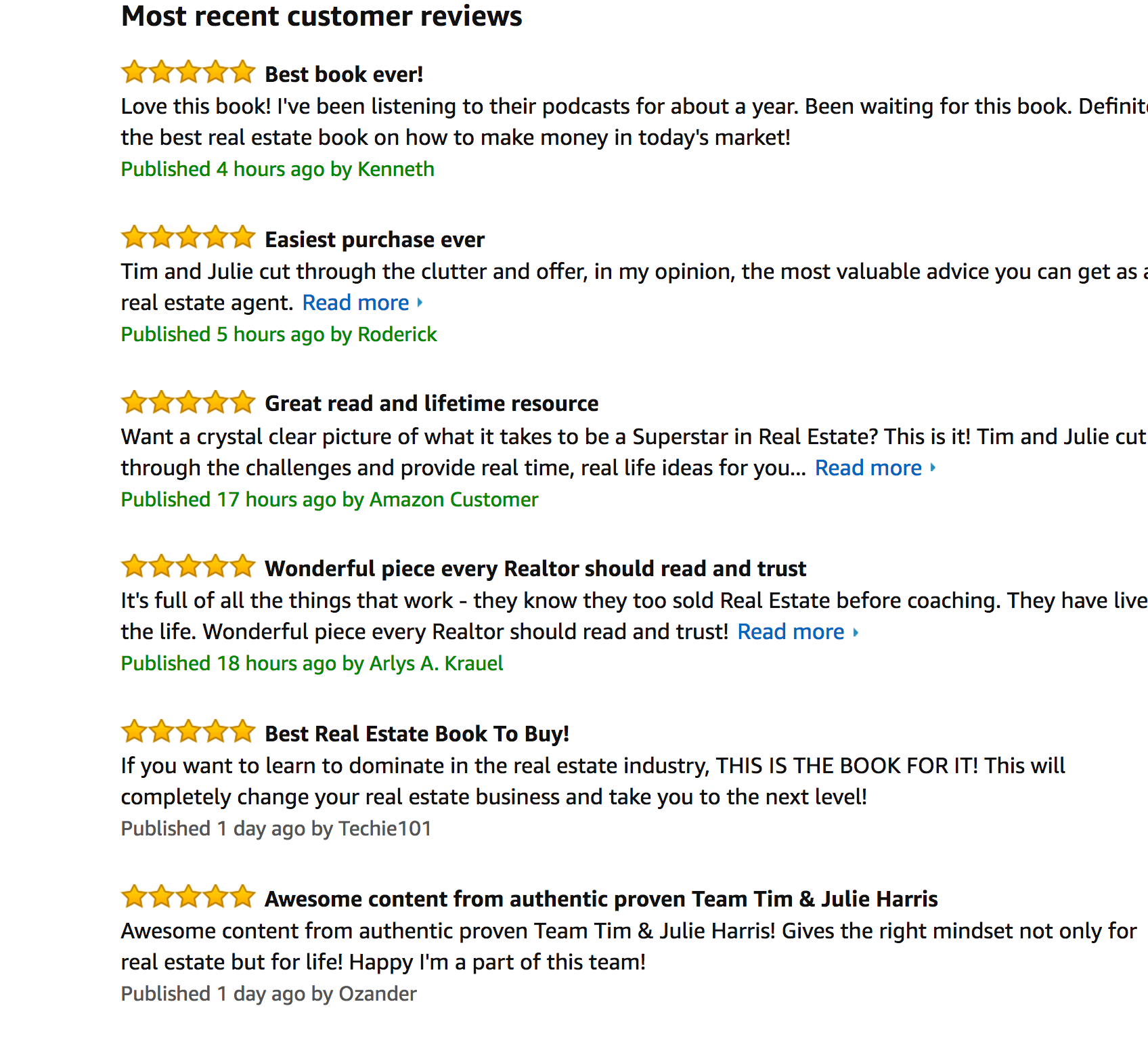Click the 'Published 4 hours ago by Kenneth' line
The image size is (1148, 1044).
click(278, 169)
